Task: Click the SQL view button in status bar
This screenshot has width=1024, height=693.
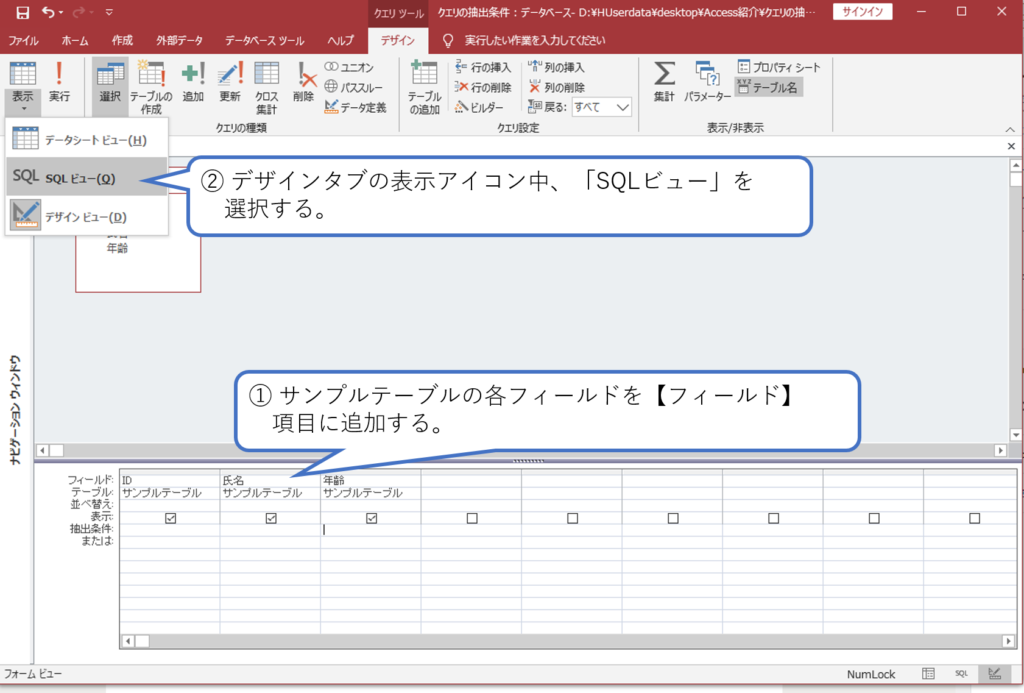Action: pyautogui.click(x=961, y=674)
